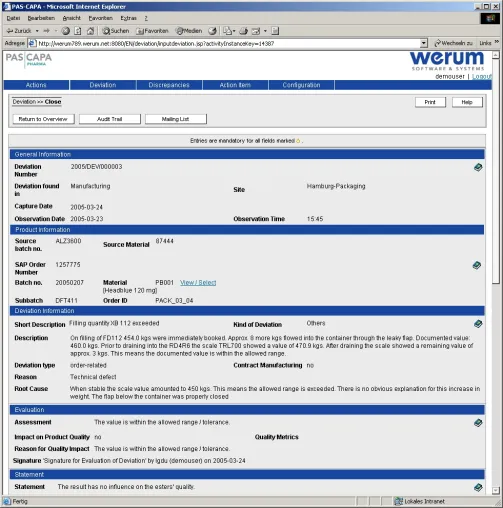Click the Logout link
503x508 pixels.
pyautogui.click(x=482, y=76)
